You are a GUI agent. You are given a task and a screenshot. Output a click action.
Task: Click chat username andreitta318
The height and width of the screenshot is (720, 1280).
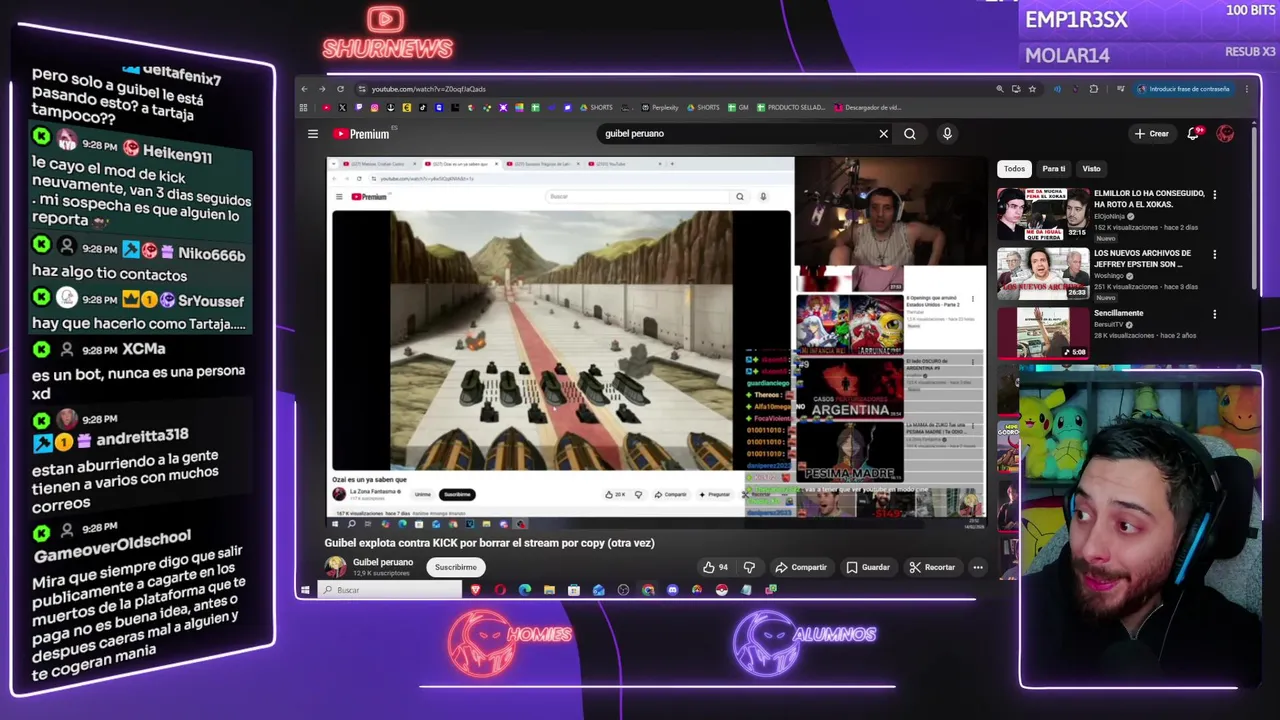coord(141,436)
